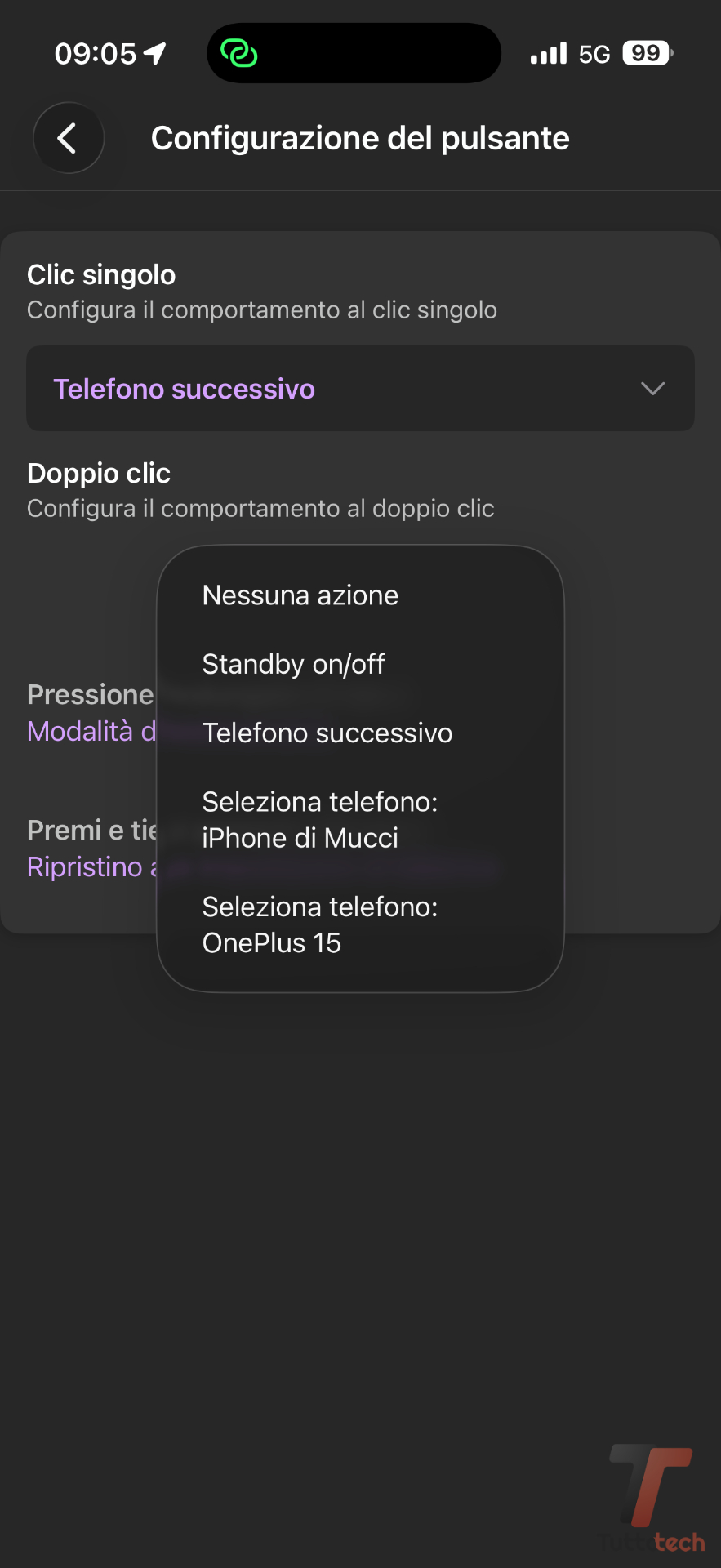Image resolution: width=721 pixels, height=1568 pixels.
Task: Tap the location arrow beside the clock
Action: tap(155, 54)
